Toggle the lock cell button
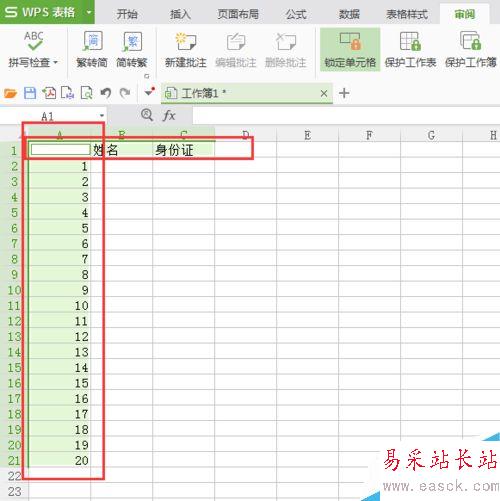The image size is (500, 501). pyautogui.click(x=350, y=49)
